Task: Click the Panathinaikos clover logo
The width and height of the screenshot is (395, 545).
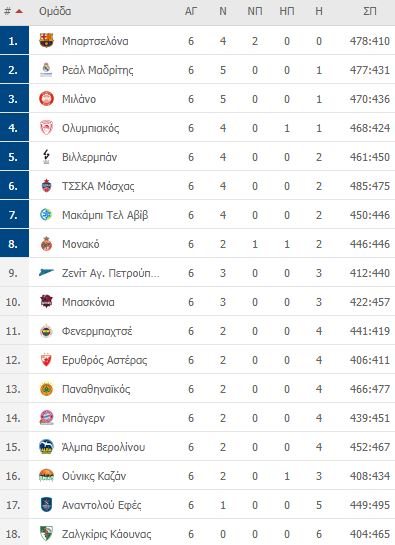Action: tap(46, 389)
